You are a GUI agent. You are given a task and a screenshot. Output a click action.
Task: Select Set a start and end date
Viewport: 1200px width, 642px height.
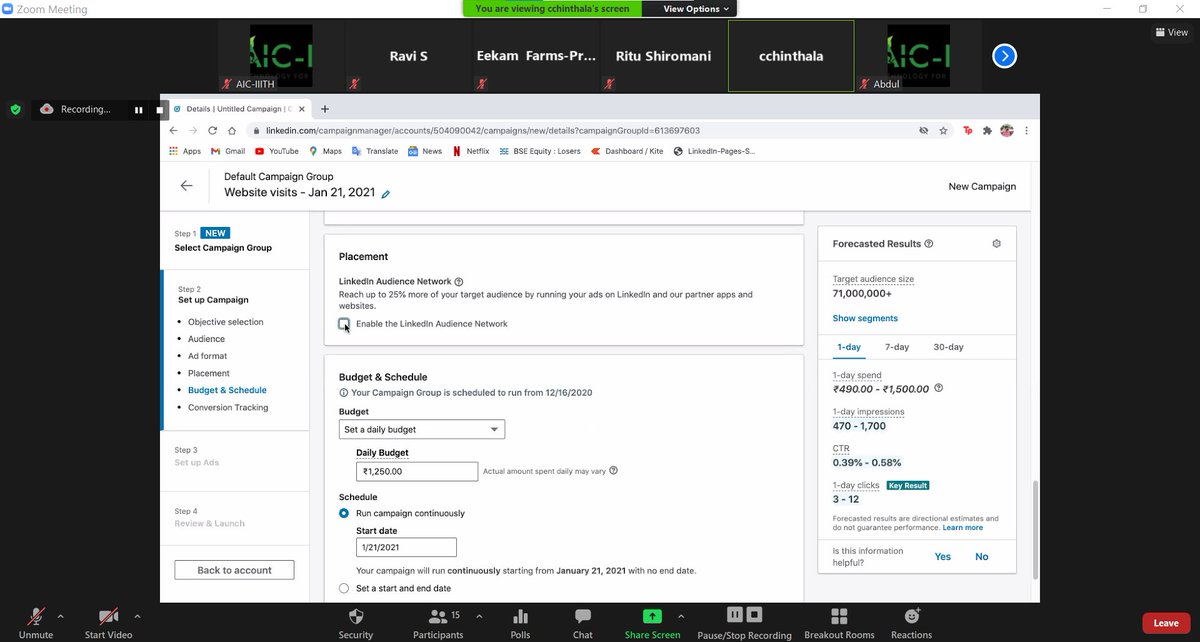[344, 588]
